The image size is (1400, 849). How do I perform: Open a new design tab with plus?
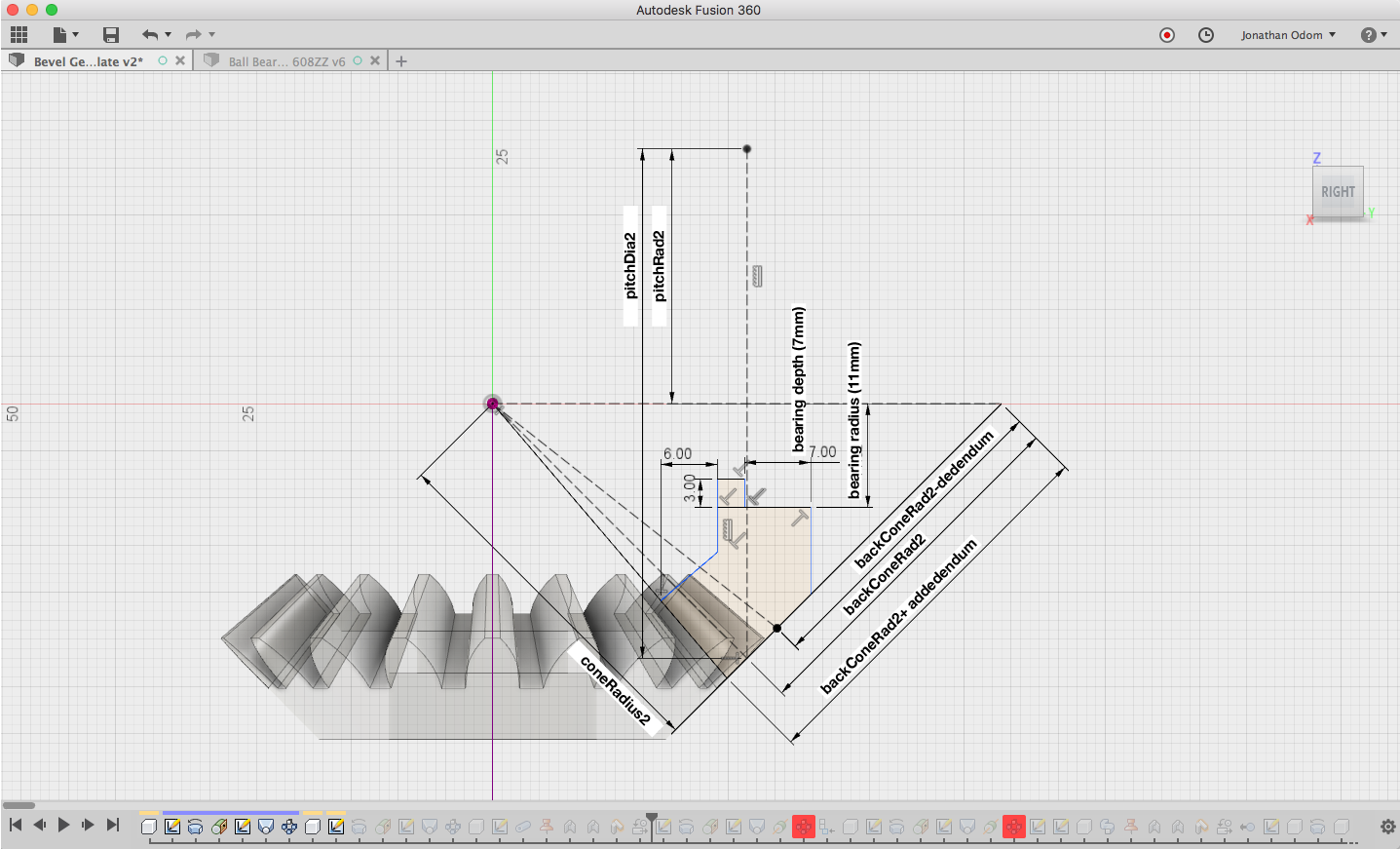tap(401, 61)
